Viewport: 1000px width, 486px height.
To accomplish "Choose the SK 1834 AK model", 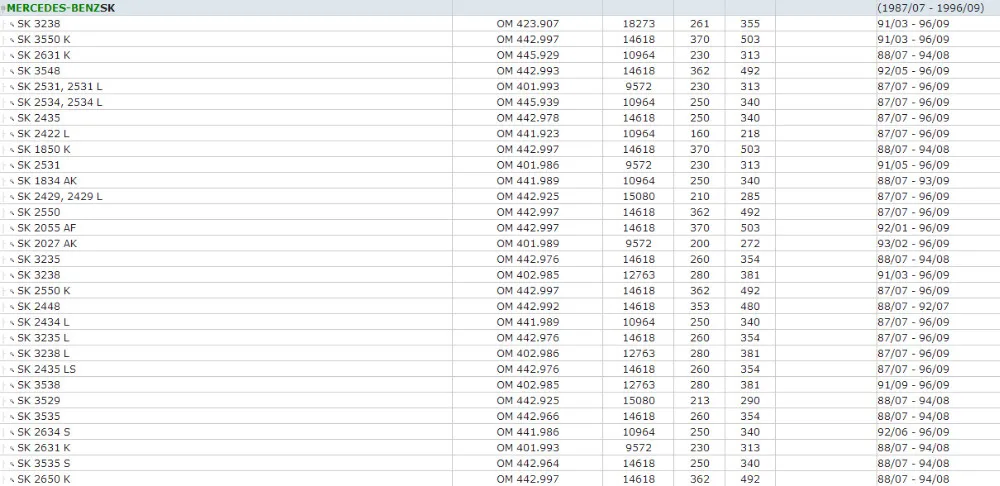I will pos(47,180).
